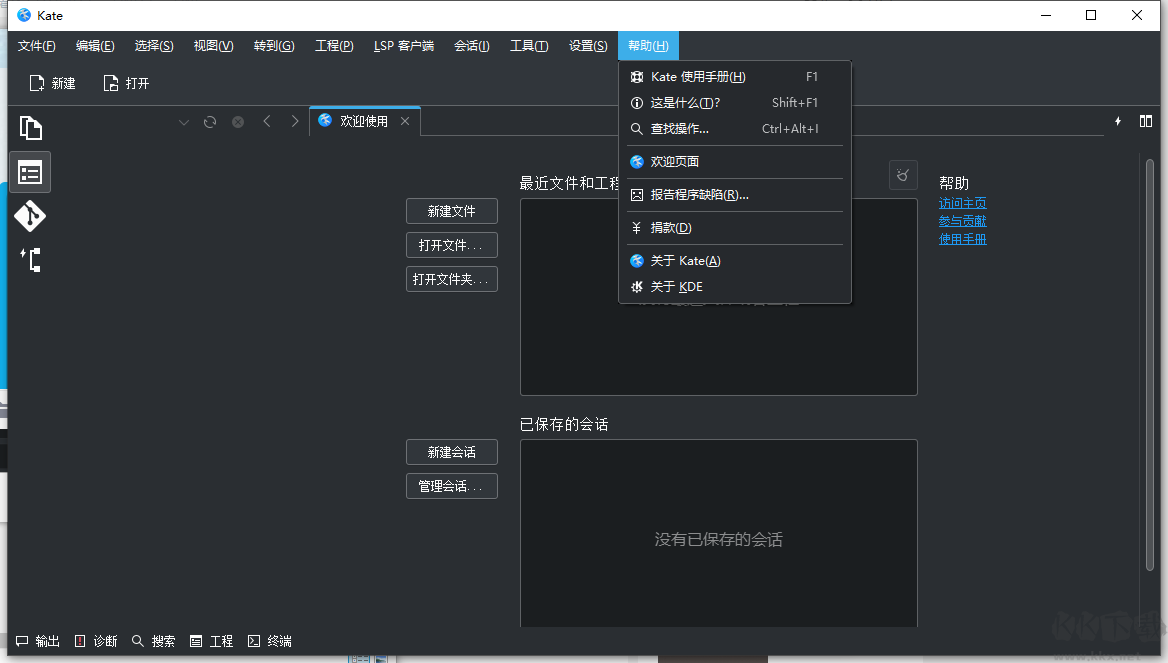The image size is (1168, 663).
Task: Open the 文件(F) menu
Action: point(37,45)
